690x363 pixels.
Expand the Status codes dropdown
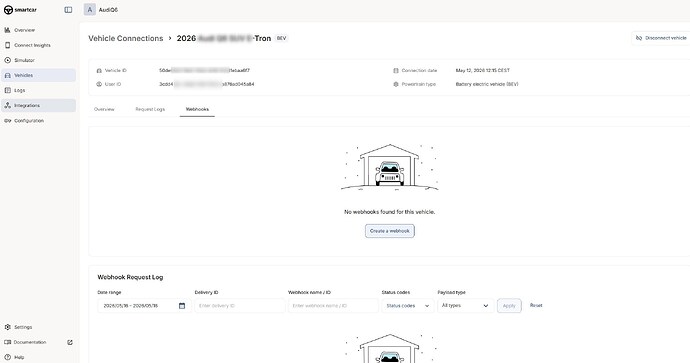[407, 306]
